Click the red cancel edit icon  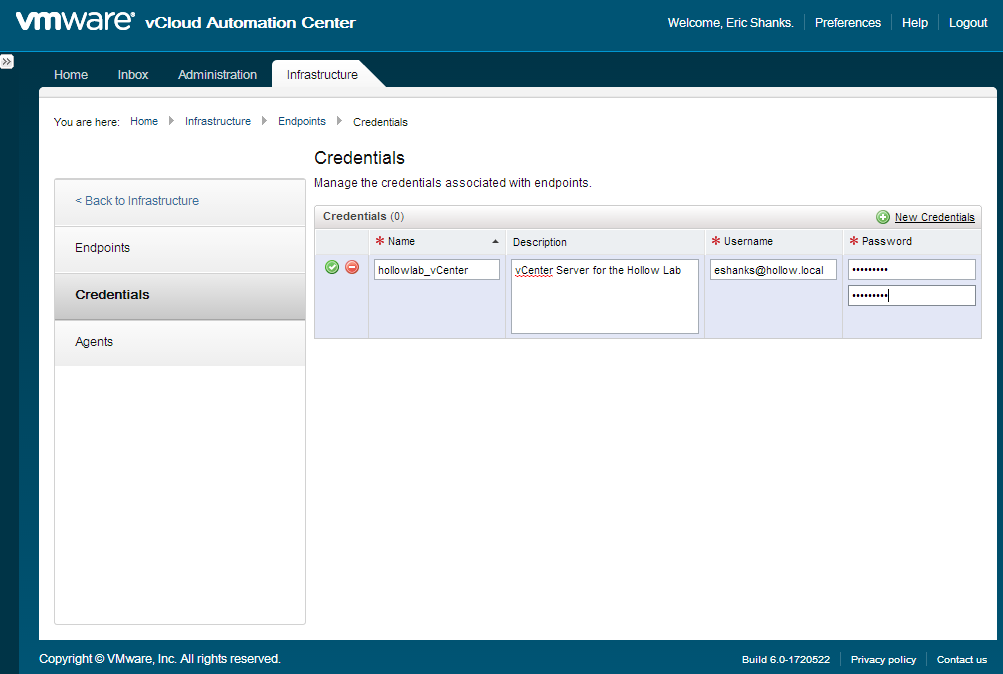[352, 267]
